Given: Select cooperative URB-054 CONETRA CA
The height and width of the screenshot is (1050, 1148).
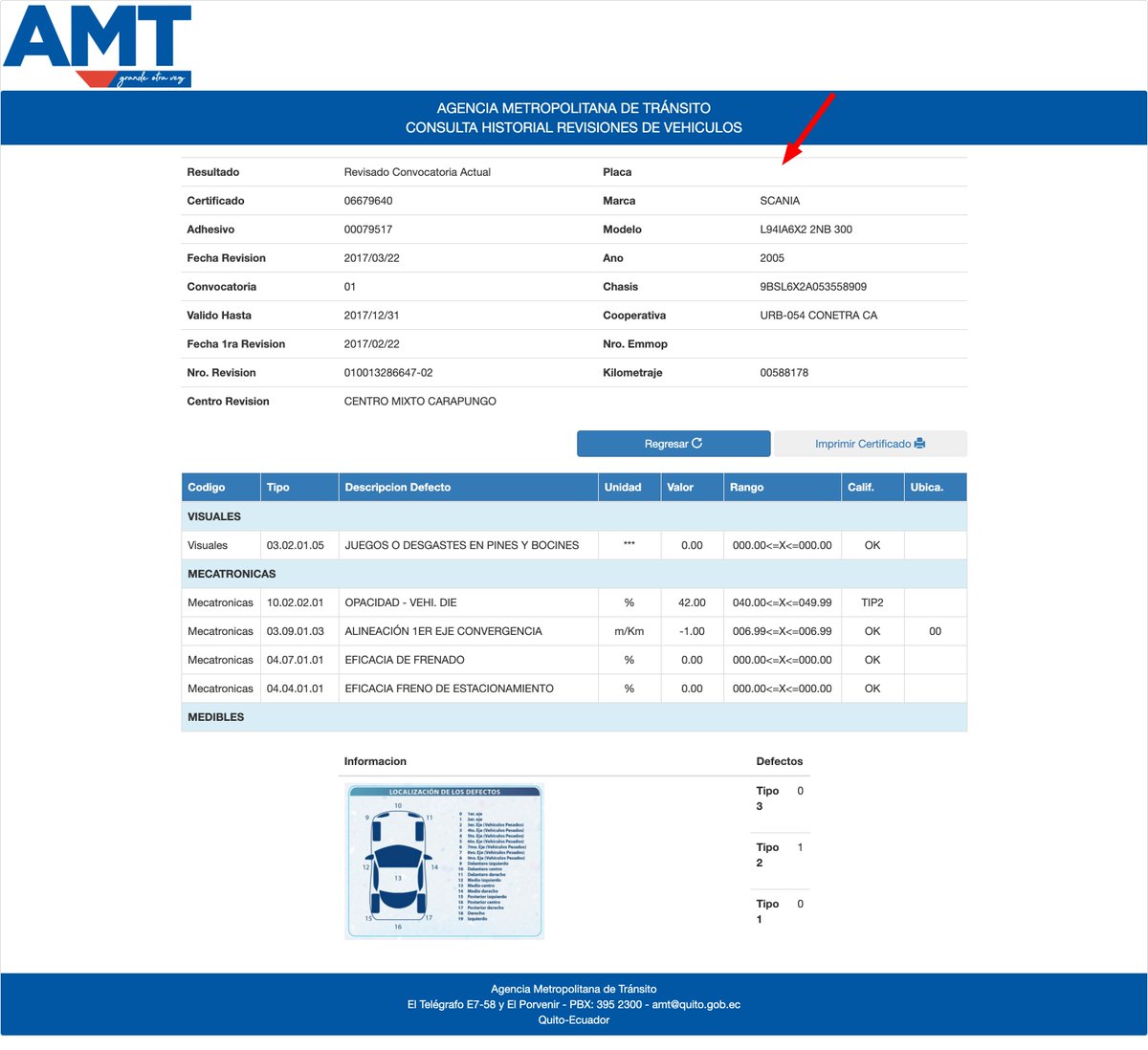Looking at the screenshot, I should (818, 316).
